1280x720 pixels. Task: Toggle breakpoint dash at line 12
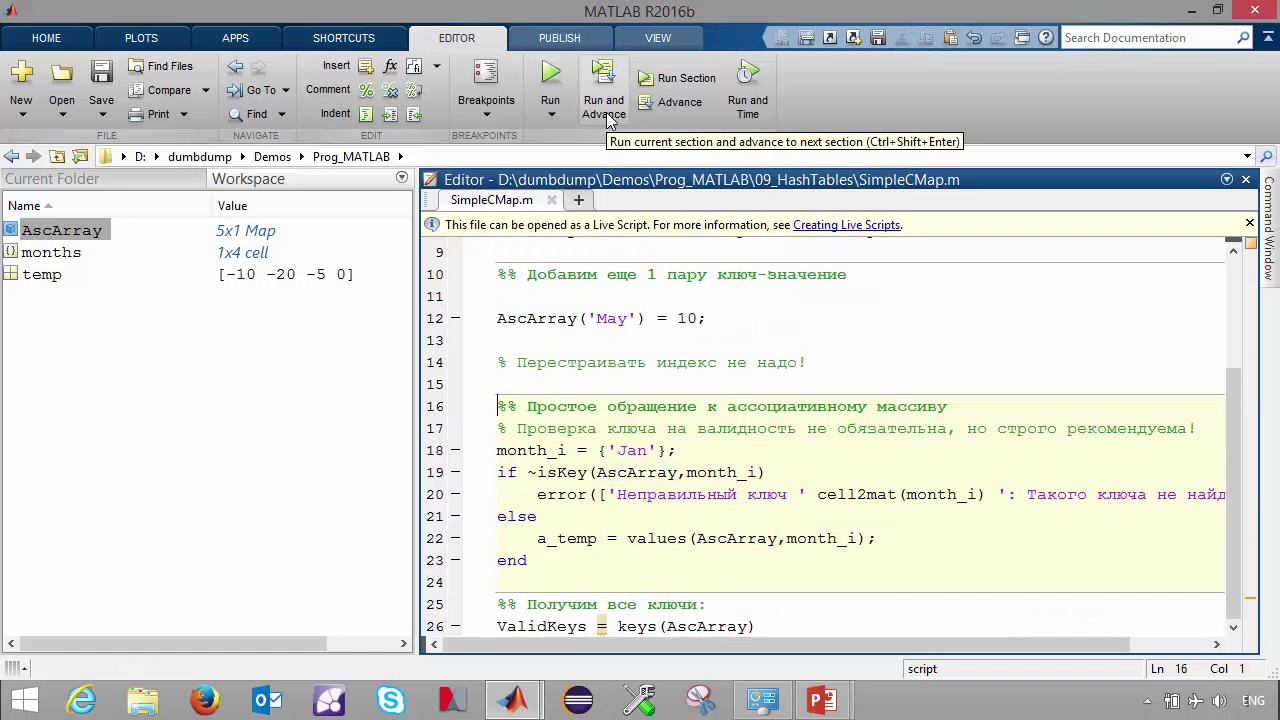point(455,318)
